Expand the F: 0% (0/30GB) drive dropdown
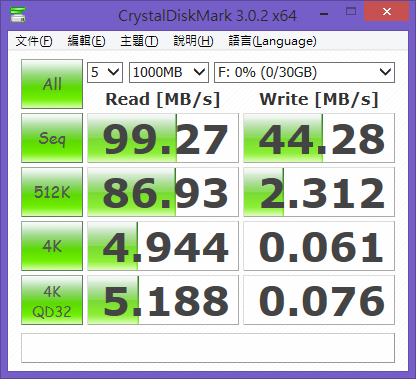This screenshot has width=416, height=380. [304, 72]
